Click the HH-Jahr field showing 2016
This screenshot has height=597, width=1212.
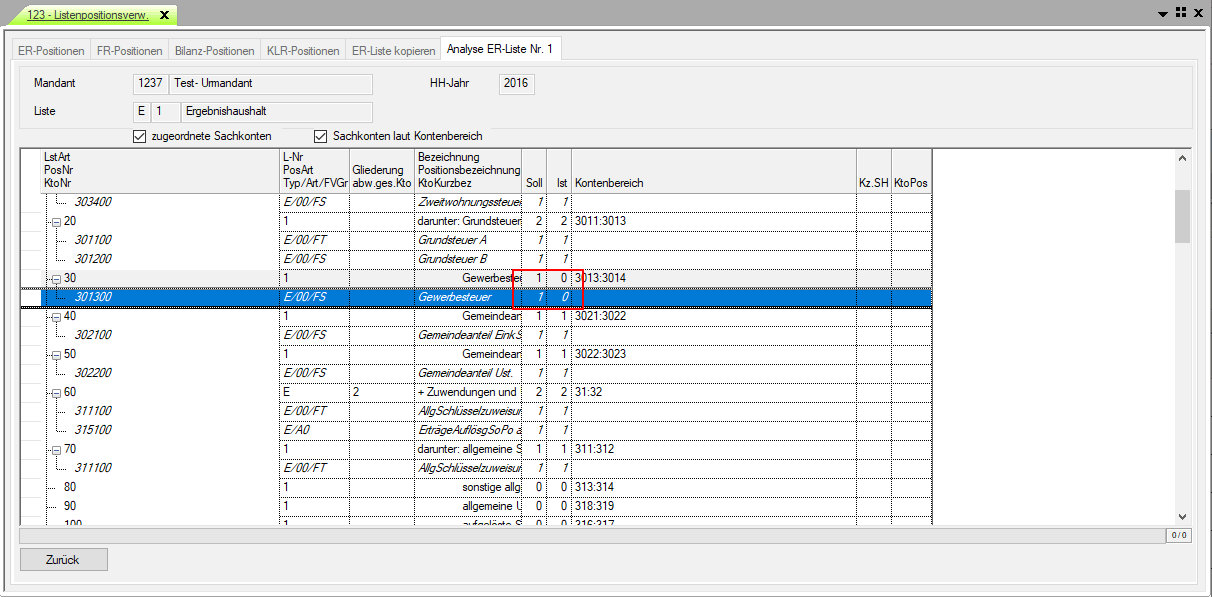tap(517, 84)
